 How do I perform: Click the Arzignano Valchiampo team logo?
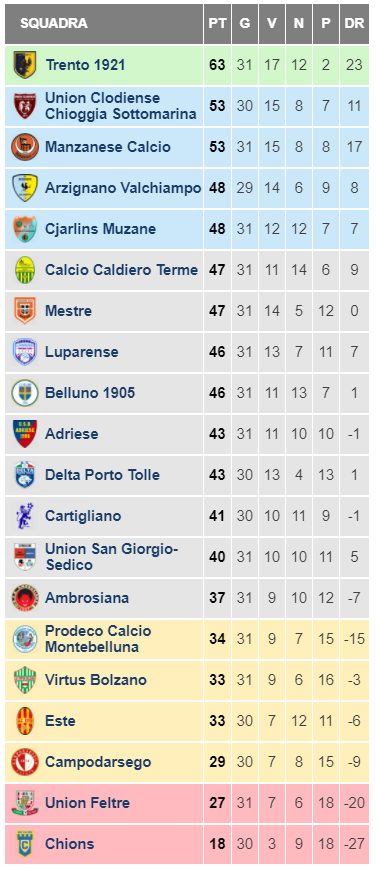(25, 188)
